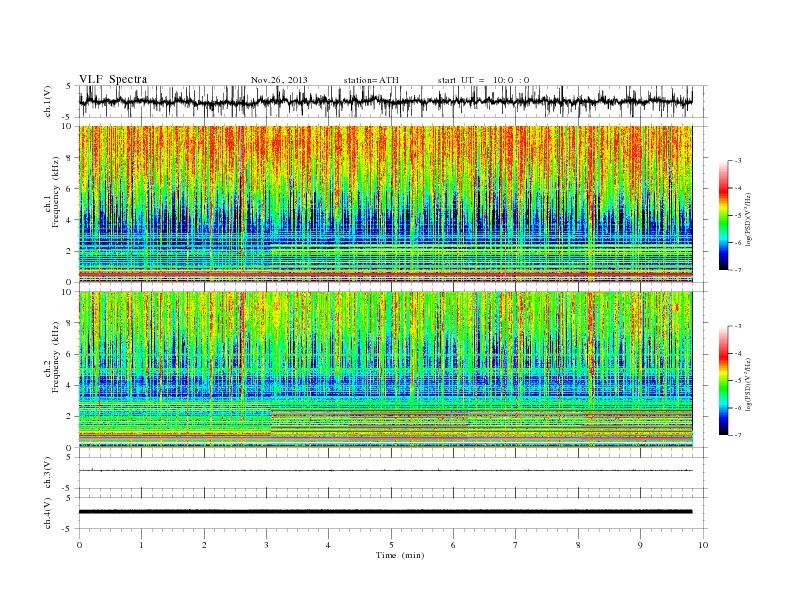Click the lower ch.2 PSD colorbar
792x612 pixels.
[x=723, y=380]
